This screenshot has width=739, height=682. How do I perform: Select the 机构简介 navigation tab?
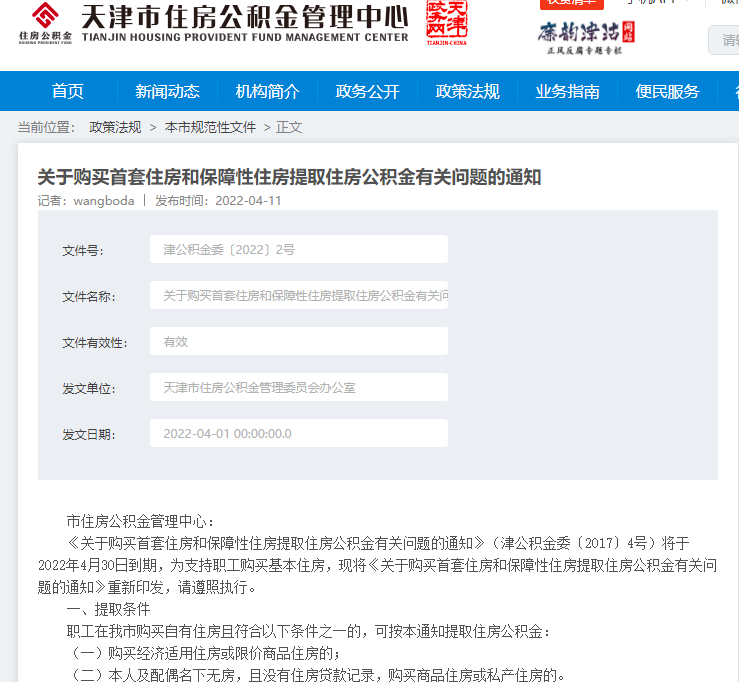coord(267,91)
